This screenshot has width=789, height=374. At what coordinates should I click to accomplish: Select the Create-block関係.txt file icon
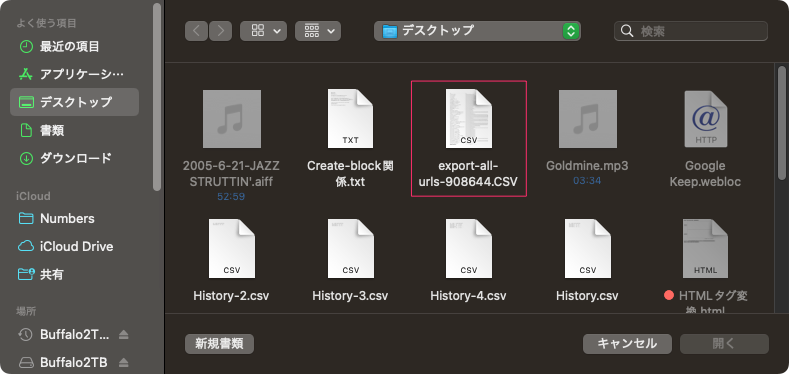tap(350, 119)
